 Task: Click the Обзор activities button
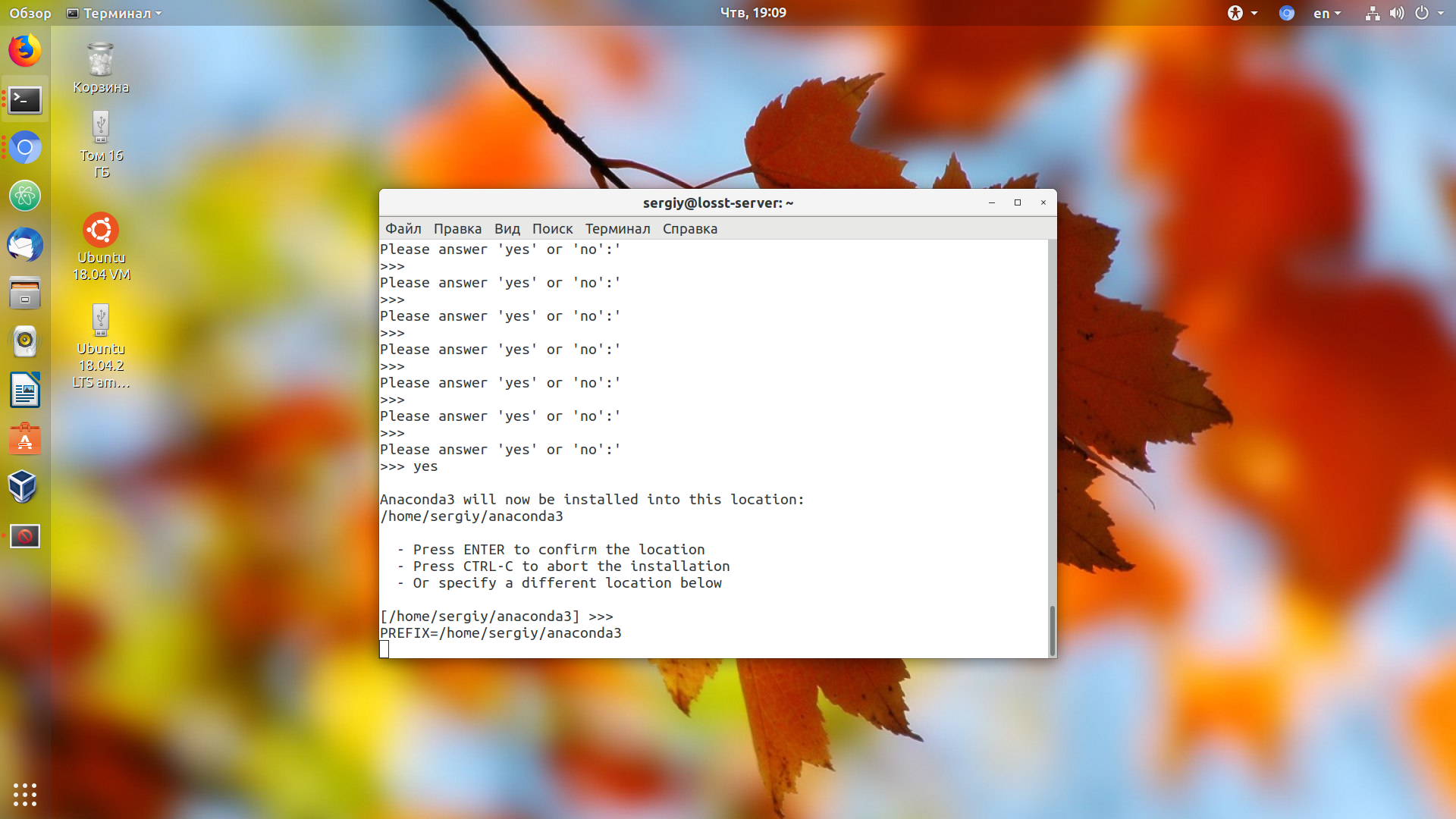pos(30,13)
